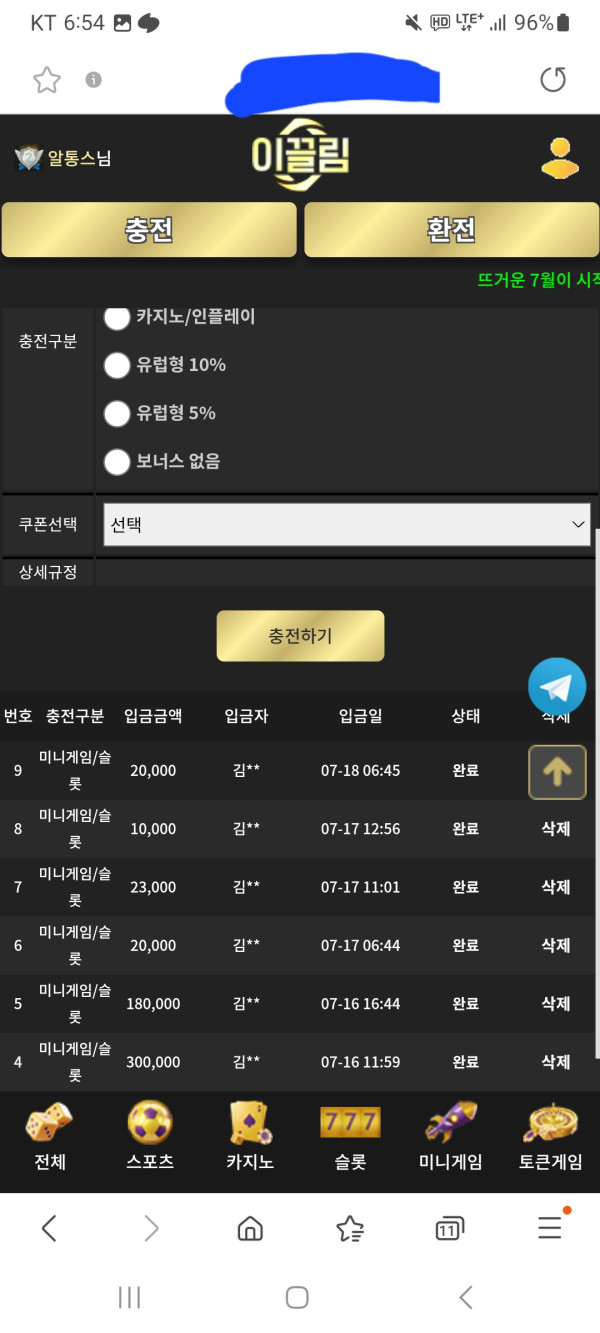
Task: Expand the 쿠폰선택 dropdown
Action: [347, 524]
